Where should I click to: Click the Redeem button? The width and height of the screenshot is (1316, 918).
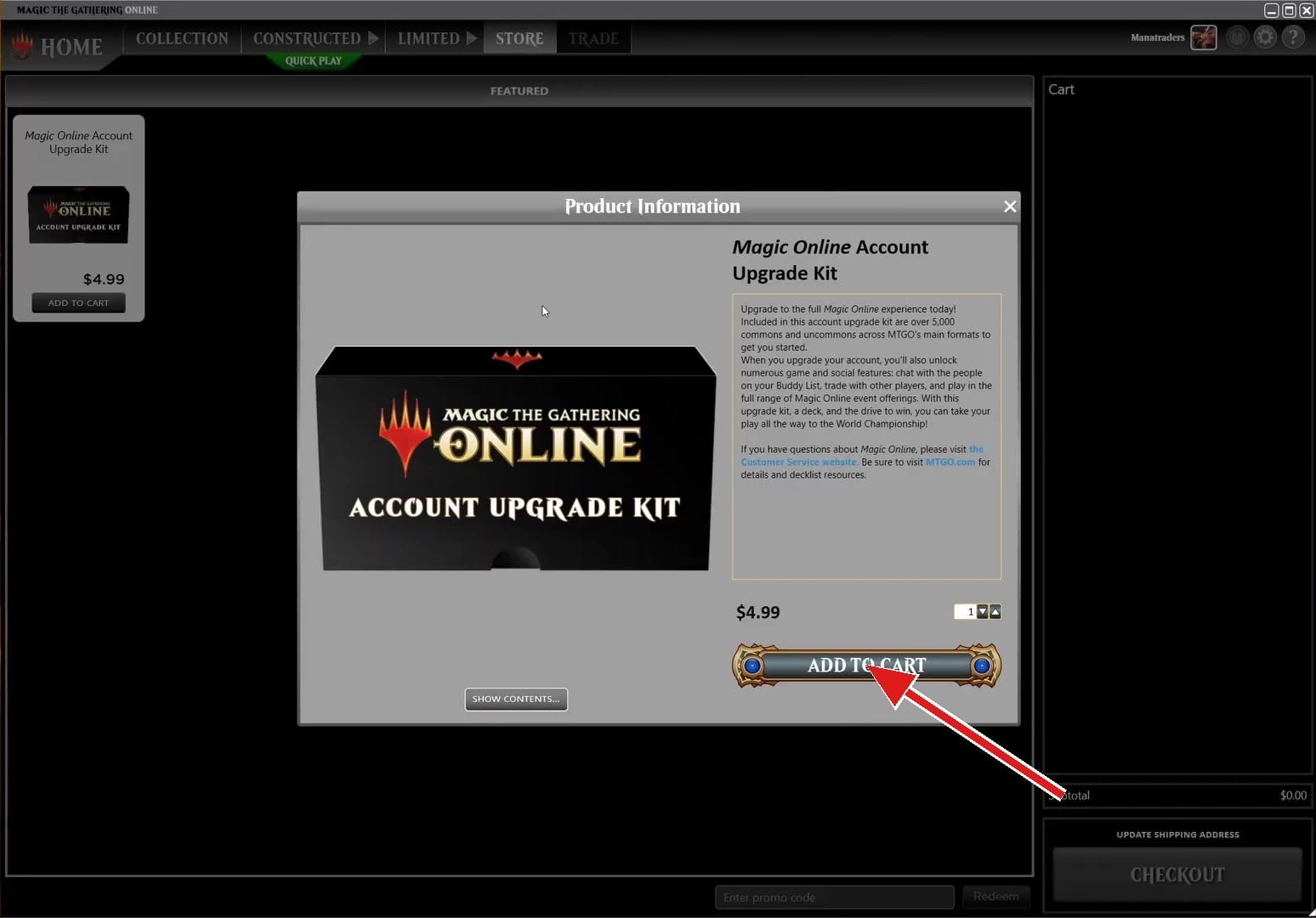tap(996, 896)
